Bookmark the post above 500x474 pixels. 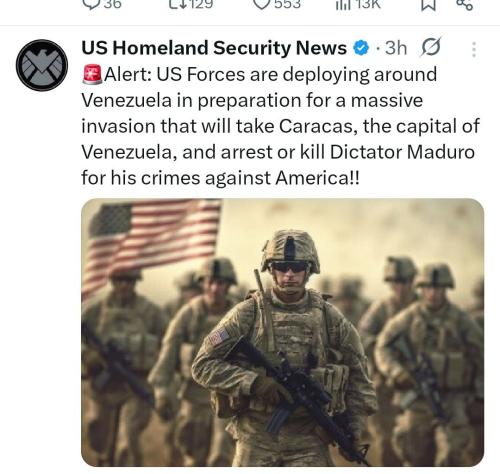428,5
